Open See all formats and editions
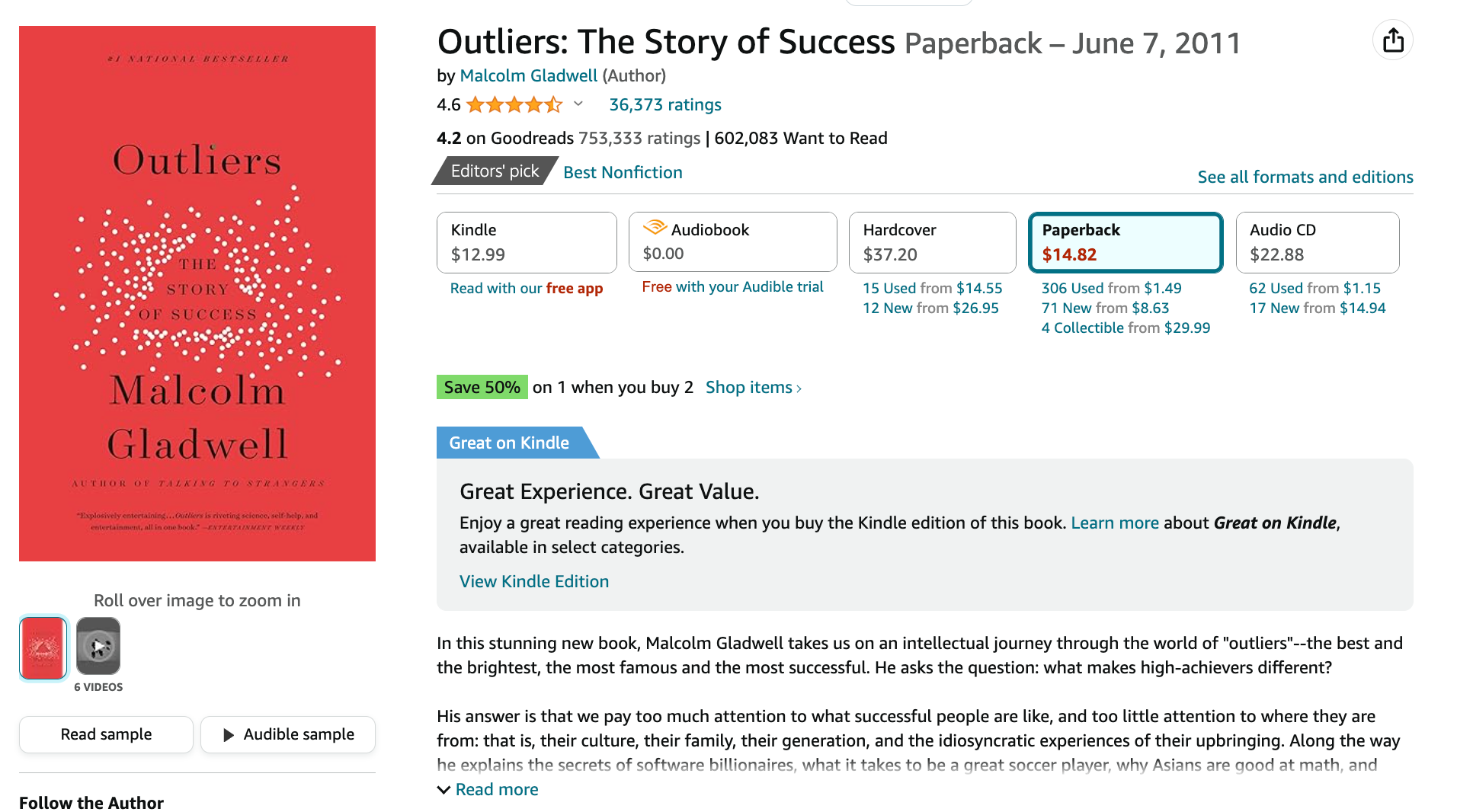1457x812 pixels. (x=1305, y=177)
